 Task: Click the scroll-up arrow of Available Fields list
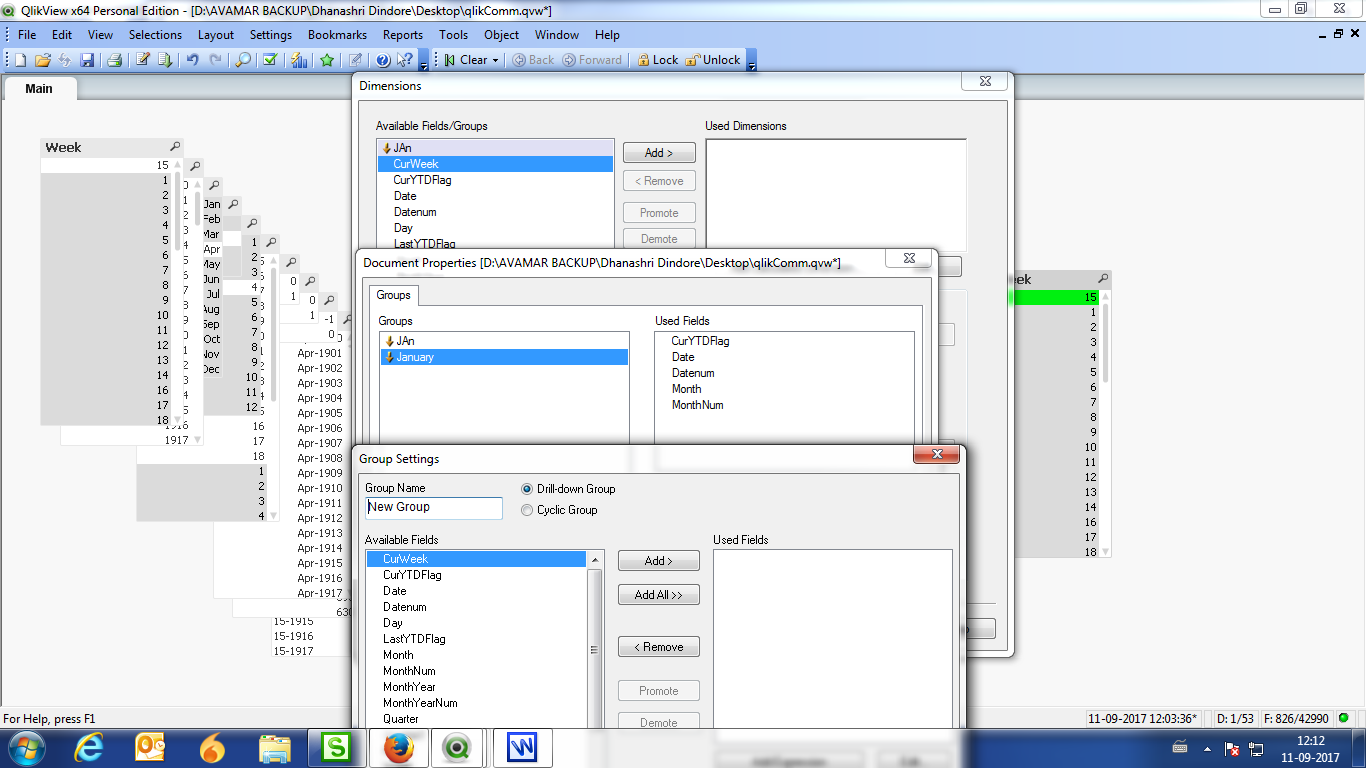click(596, 559)
